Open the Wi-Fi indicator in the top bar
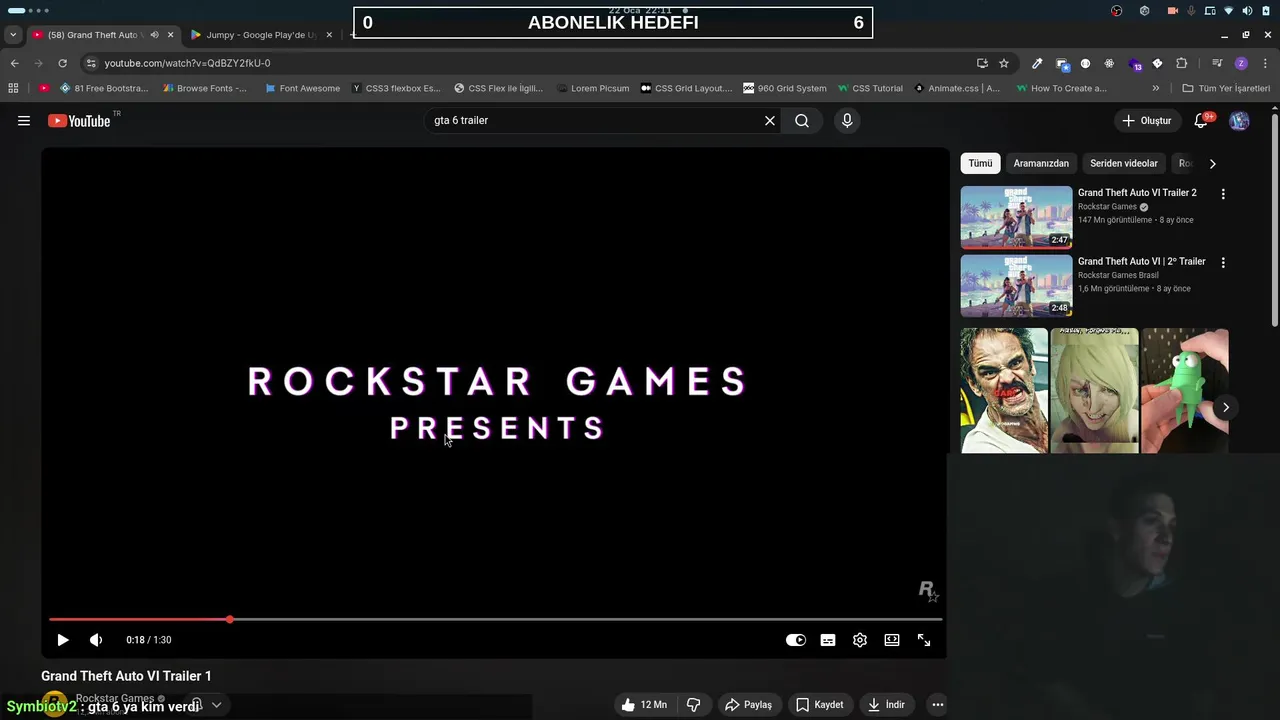 [1229, 11]
